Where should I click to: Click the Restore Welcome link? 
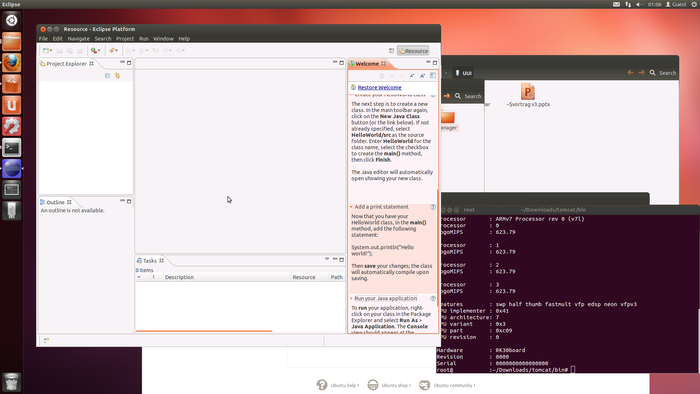click(x=379, y=87)
